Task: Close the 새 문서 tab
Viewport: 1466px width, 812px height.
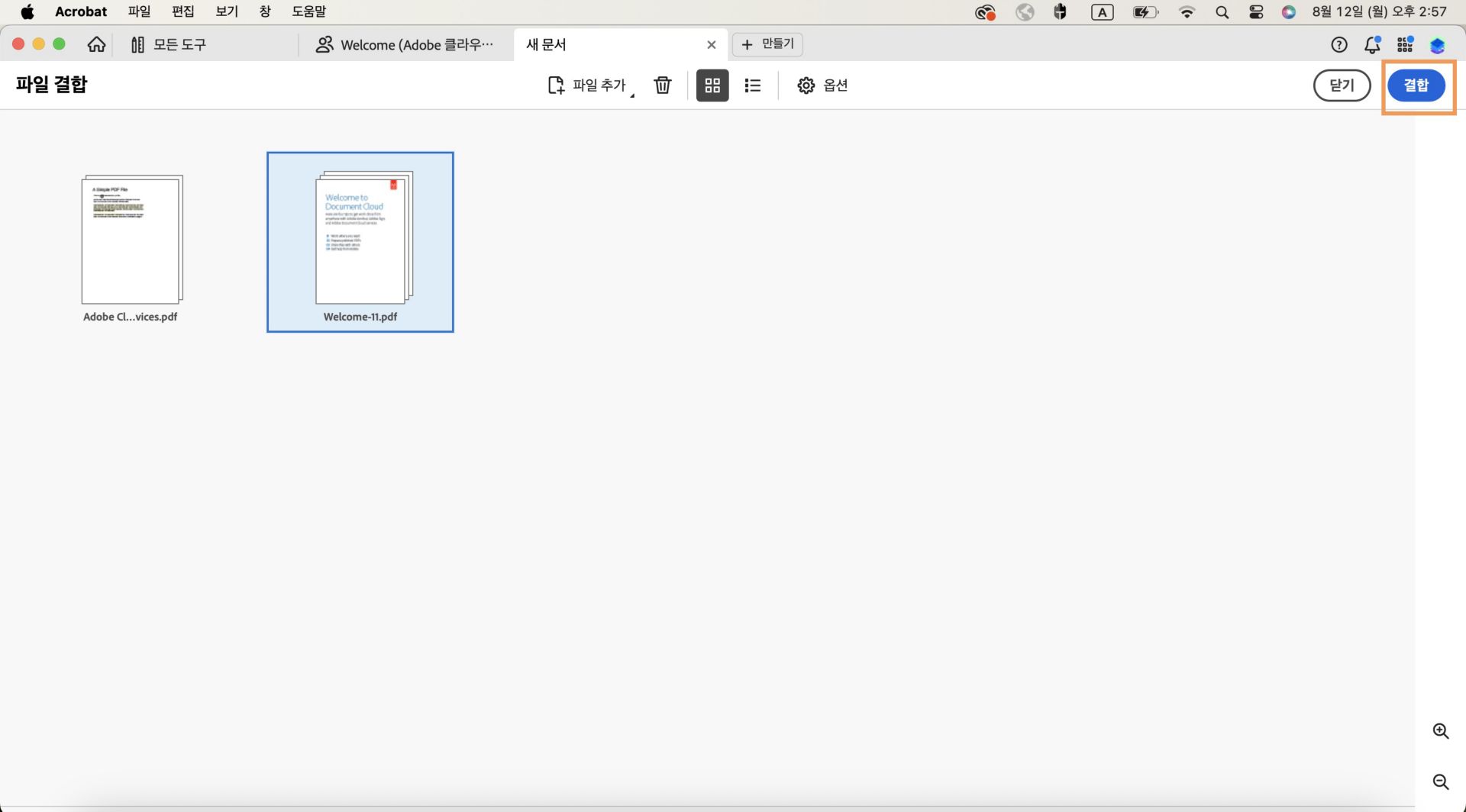Action: point(712,44)
